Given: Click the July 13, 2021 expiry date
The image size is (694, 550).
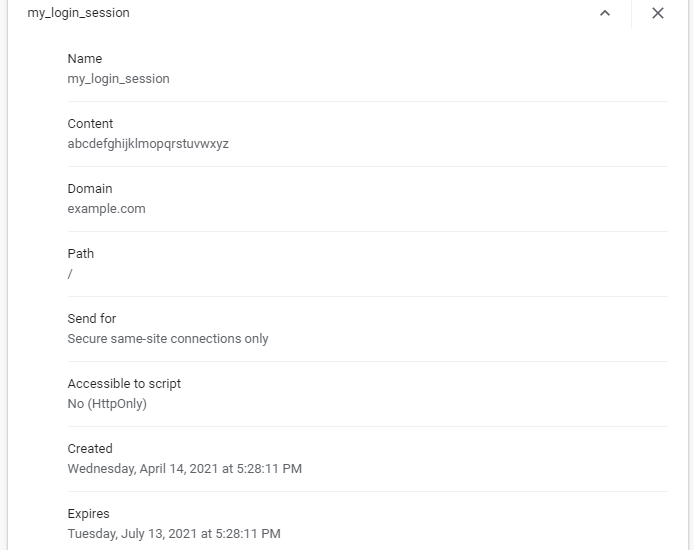Looking at the screenshot, I should [174, 534].
